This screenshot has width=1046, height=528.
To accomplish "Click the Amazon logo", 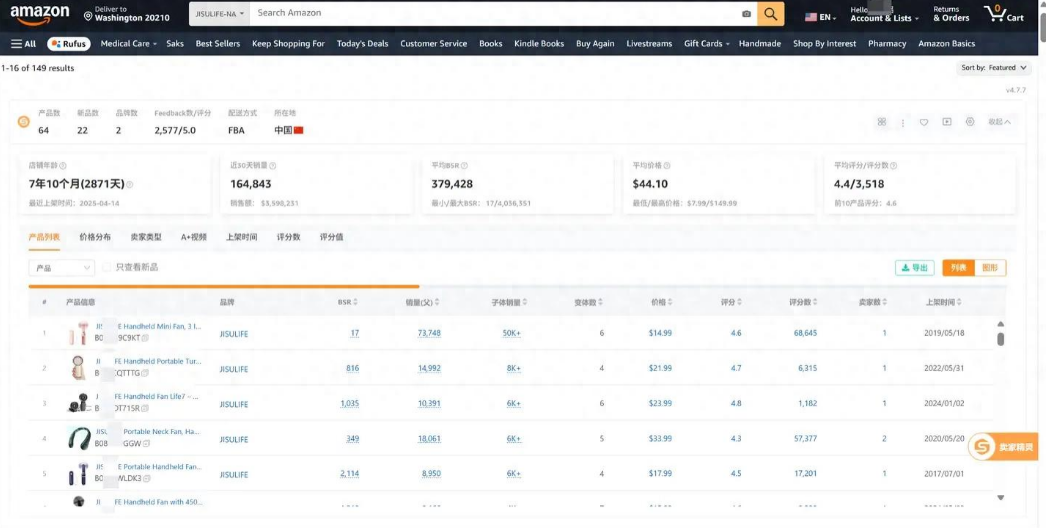I will click(x=39, y=14).
